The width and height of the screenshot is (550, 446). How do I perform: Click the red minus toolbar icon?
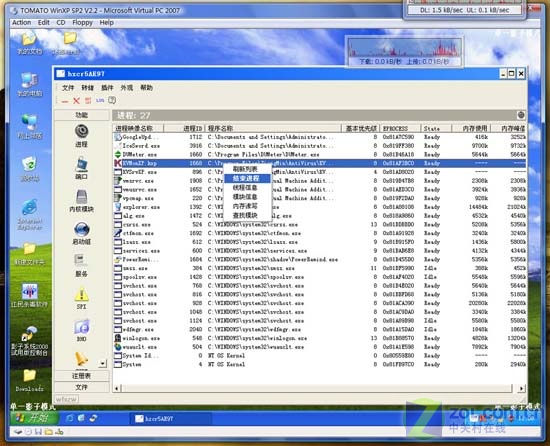coord(65,101)
